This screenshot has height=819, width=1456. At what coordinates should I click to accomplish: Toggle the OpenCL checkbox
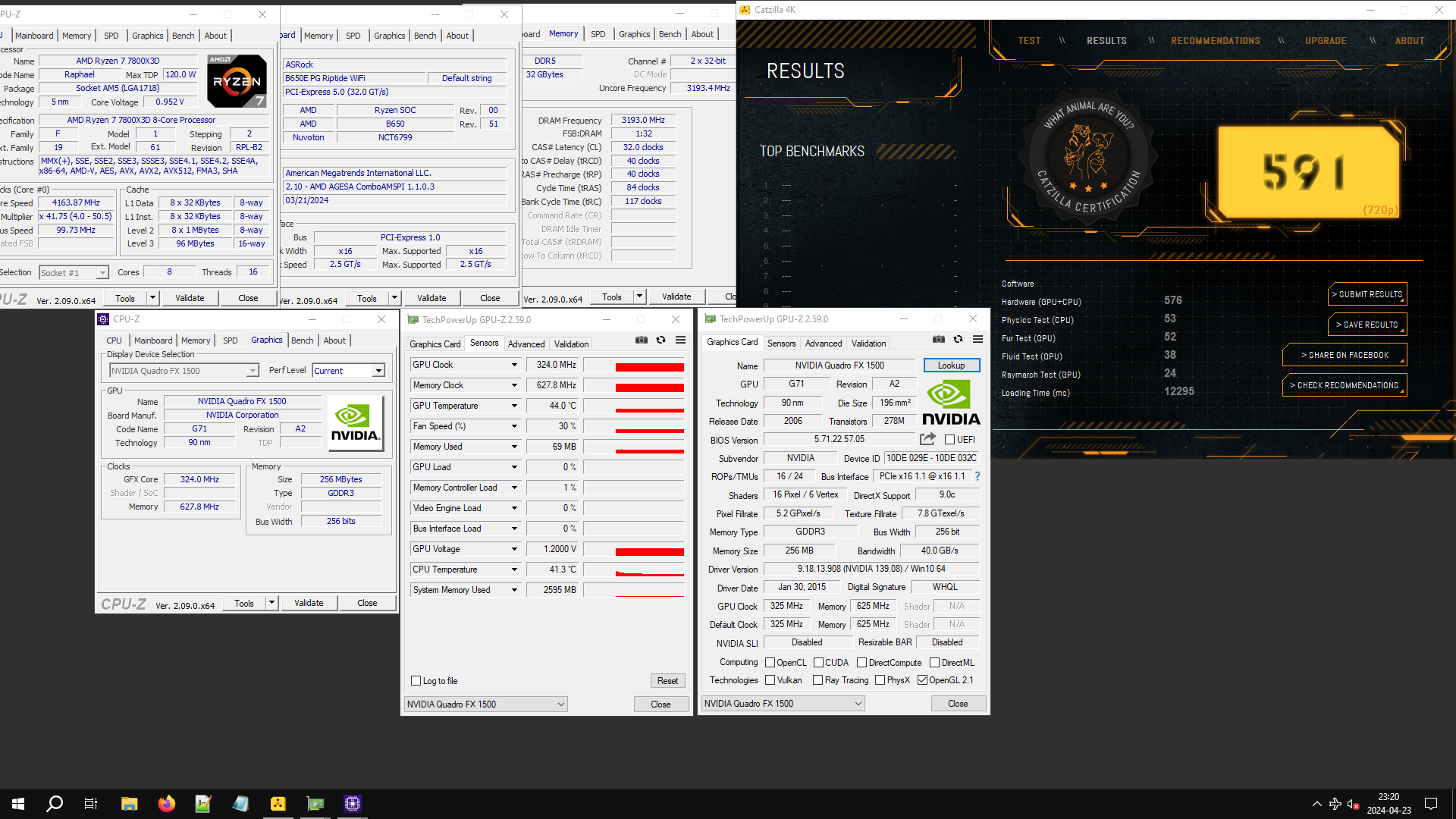click(x=770, y=663)
